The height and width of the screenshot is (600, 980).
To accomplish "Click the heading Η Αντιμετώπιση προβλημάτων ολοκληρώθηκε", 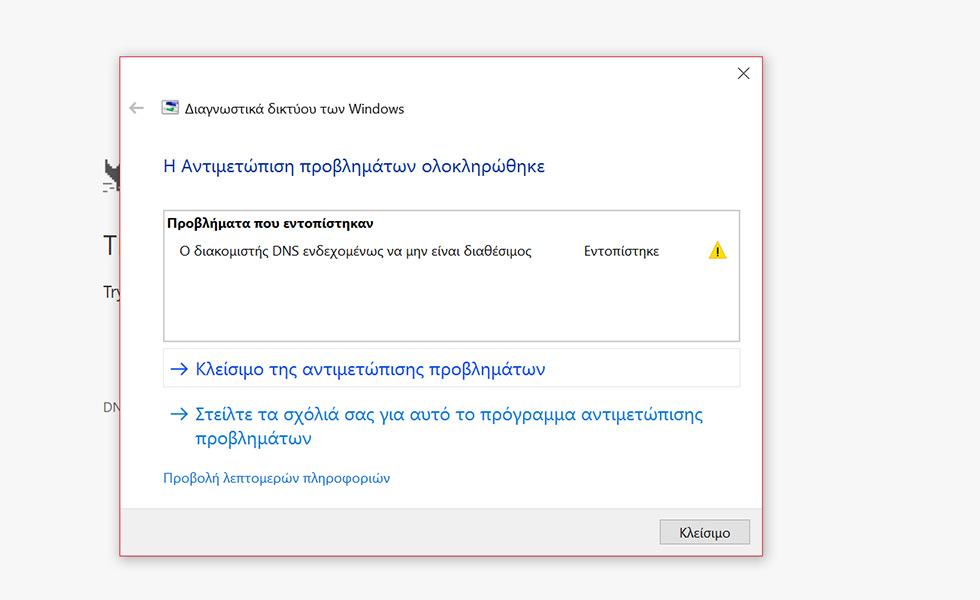I will (x=354, y=166).
